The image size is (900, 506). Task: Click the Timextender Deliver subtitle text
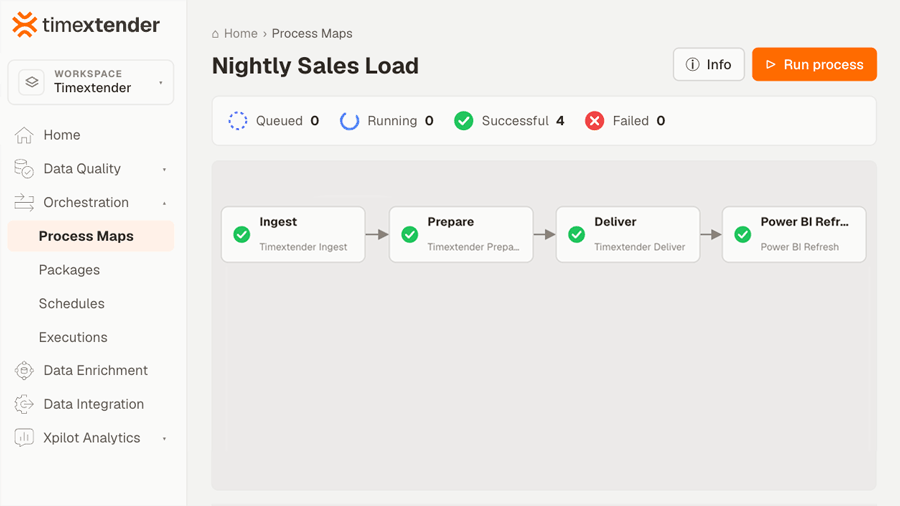point(639,247)
